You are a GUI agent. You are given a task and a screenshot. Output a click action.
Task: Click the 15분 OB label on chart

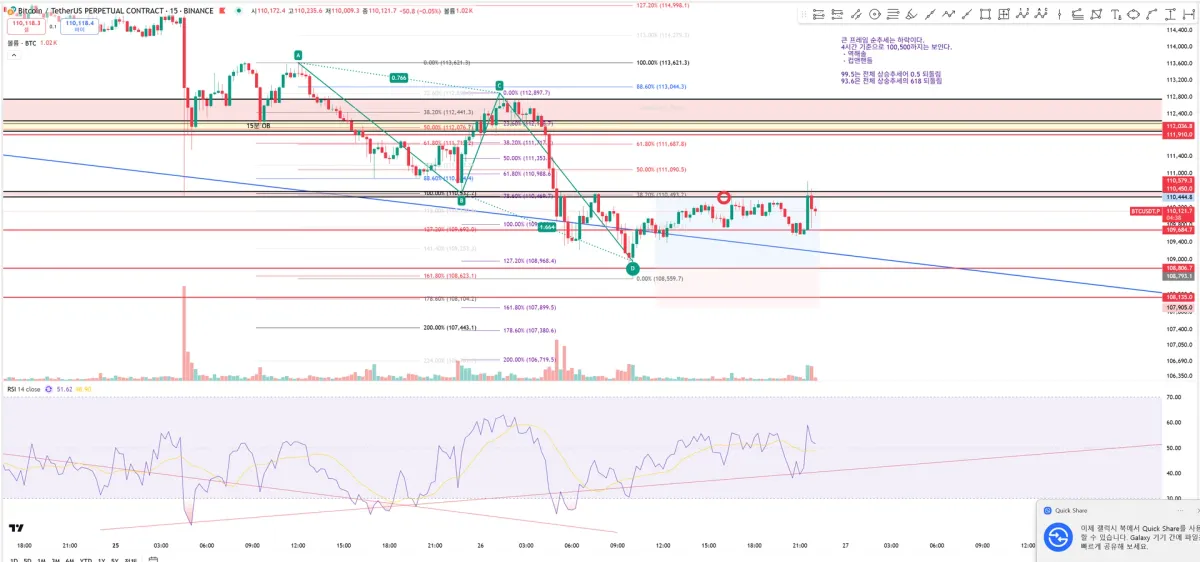(258, 126)
